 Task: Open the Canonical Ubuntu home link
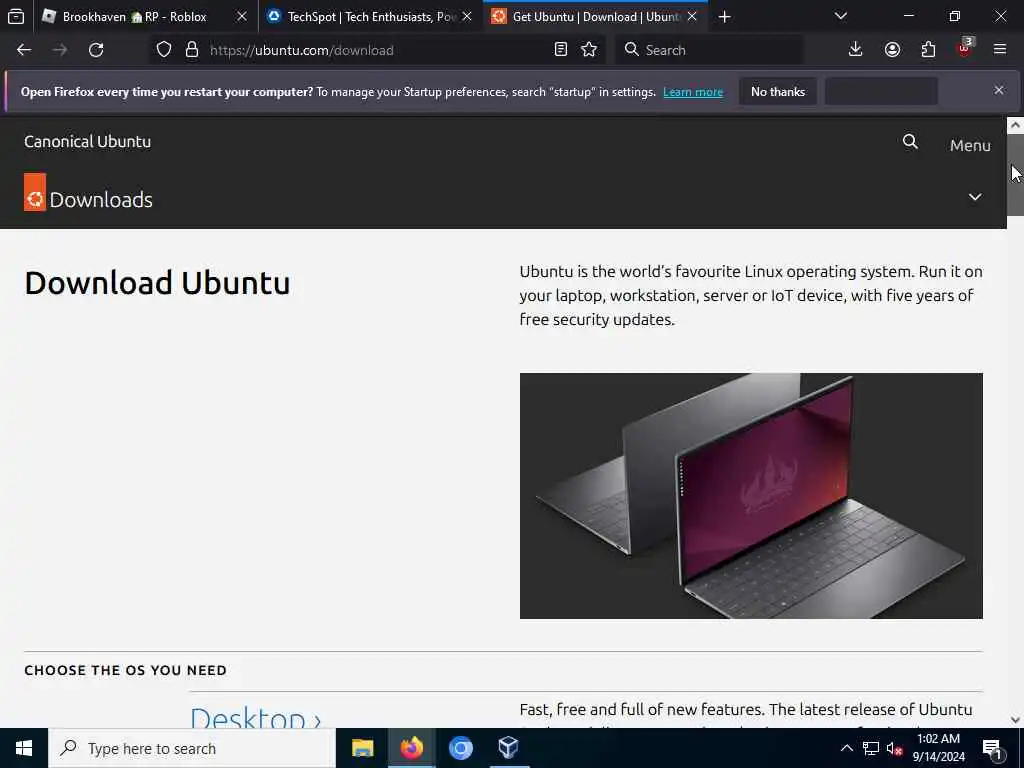click(x=88, y=142)
